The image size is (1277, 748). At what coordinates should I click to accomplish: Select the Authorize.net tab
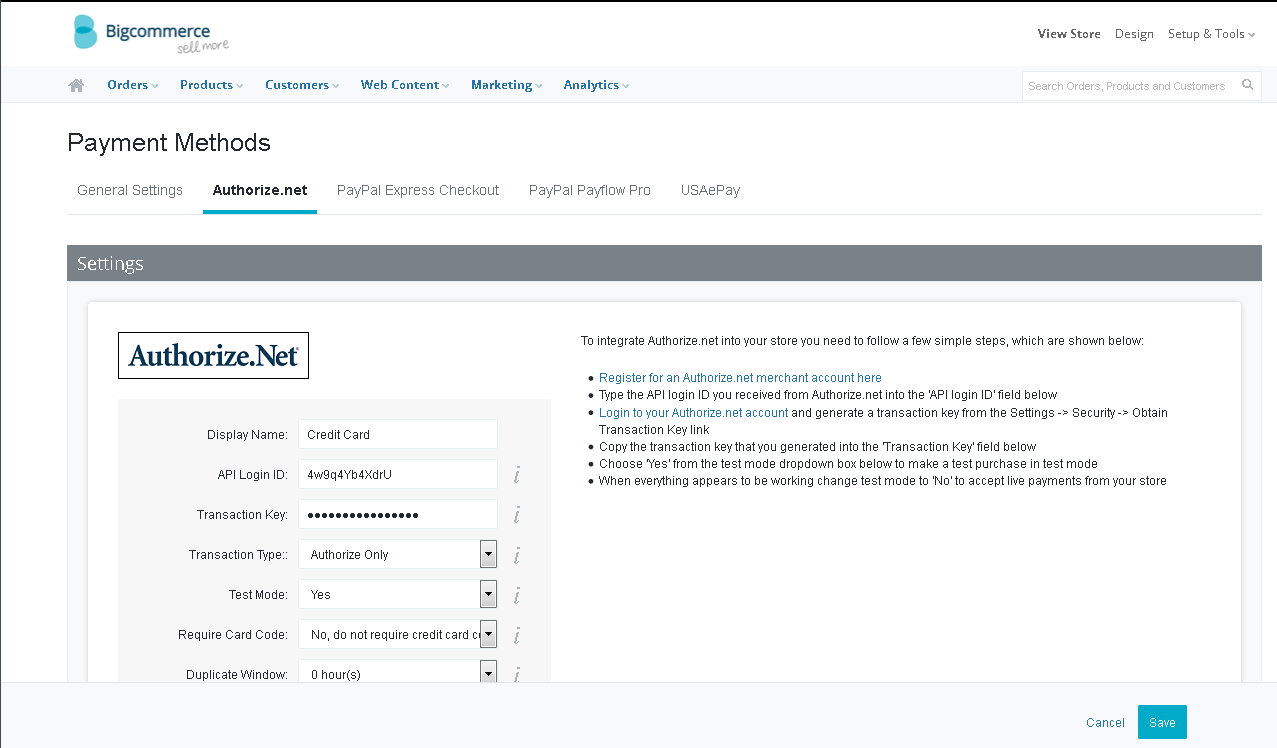(x=260, y=190)
